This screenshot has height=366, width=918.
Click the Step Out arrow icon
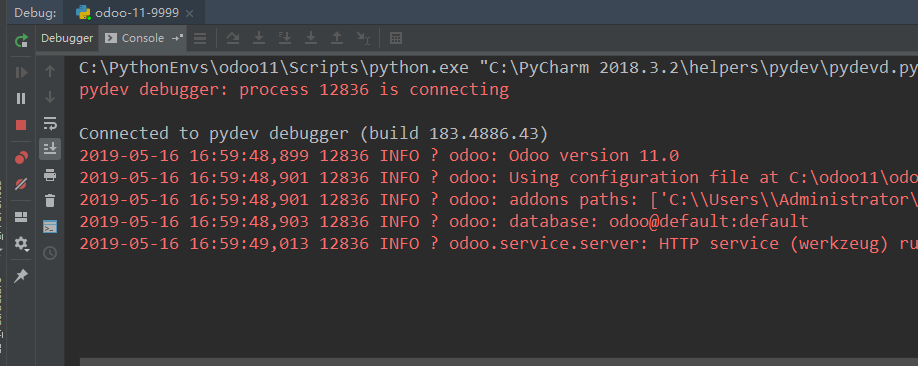[x=337, y=38]
